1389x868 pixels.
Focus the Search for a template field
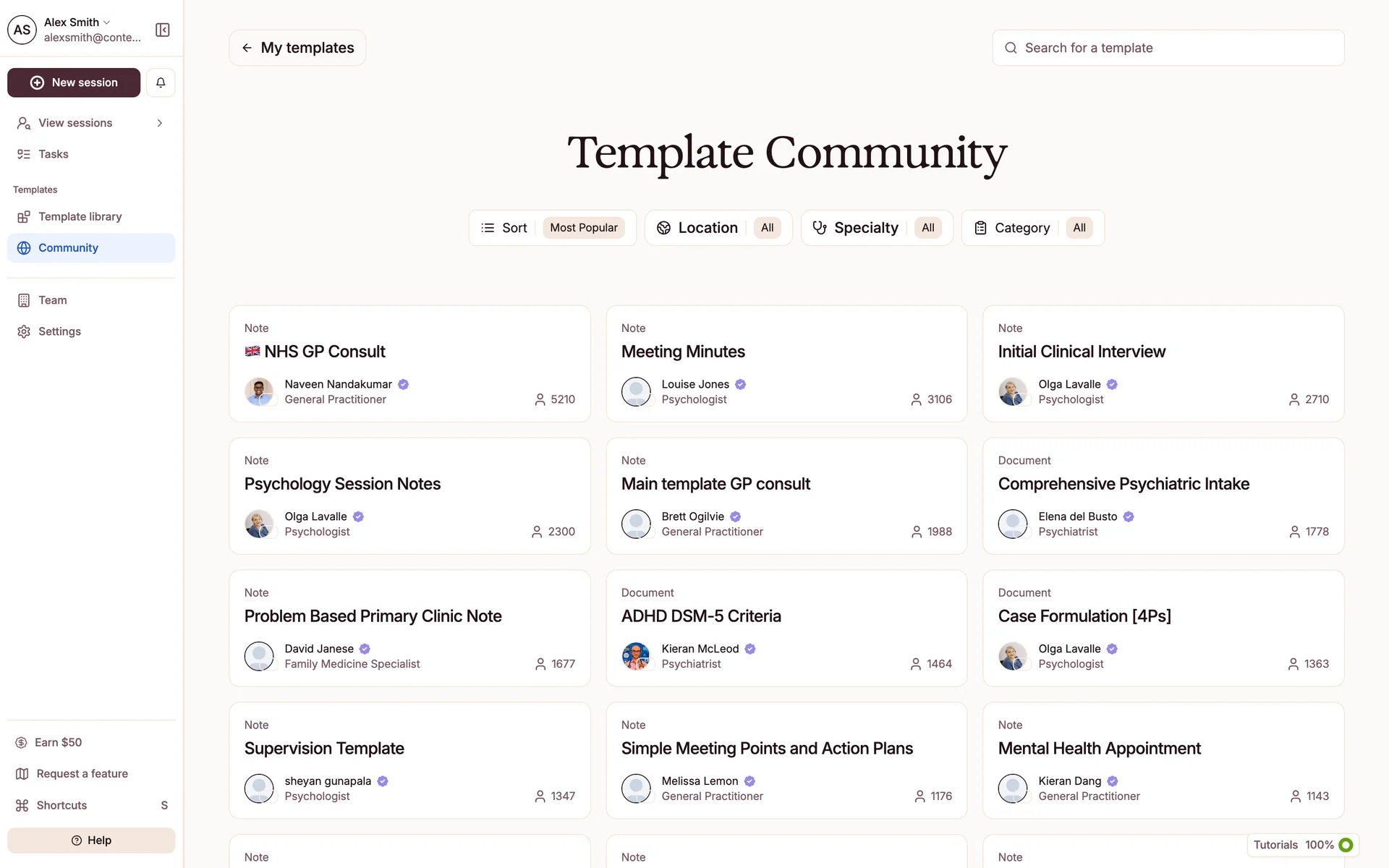1168,48
